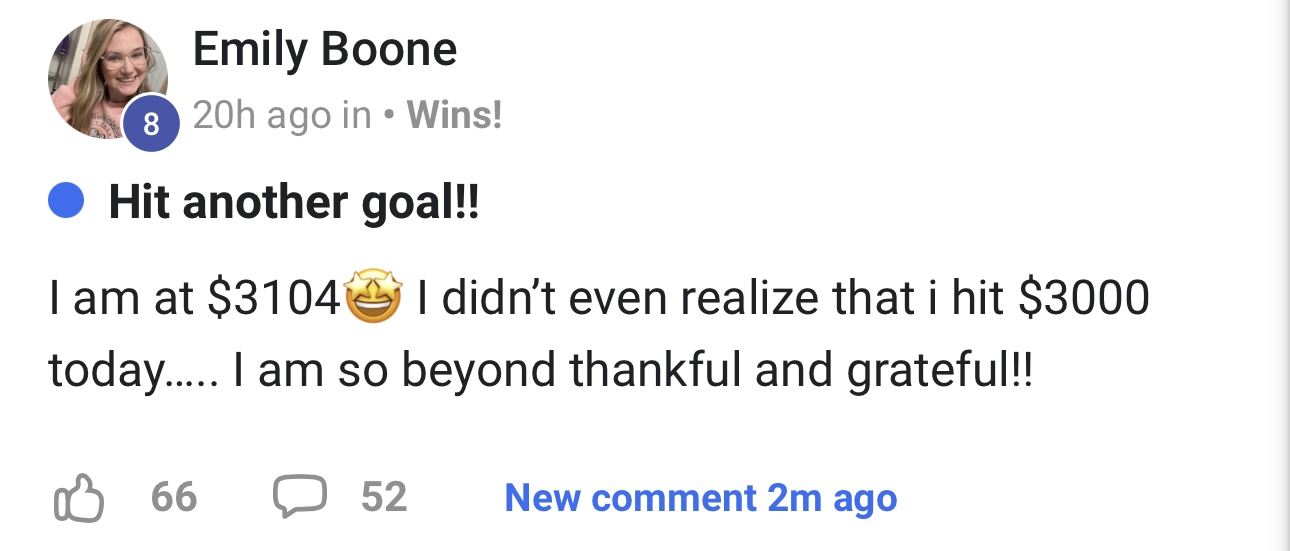
Task: Click the blue unread dot beside title
Action: point(66,204)
